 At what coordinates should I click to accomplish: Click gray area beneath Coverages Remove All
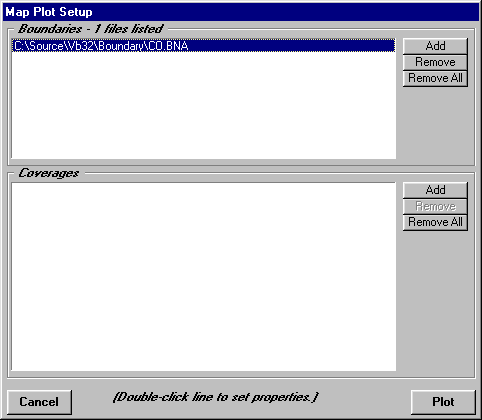point(435,300)
